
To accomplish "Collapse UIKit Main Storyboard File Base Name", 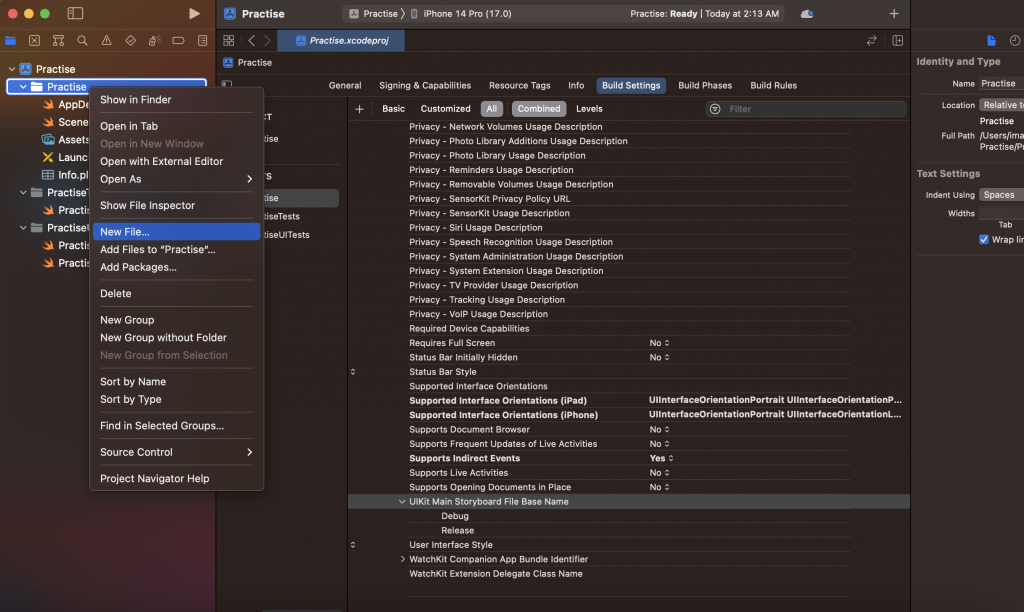I will [x=402, y=502].
